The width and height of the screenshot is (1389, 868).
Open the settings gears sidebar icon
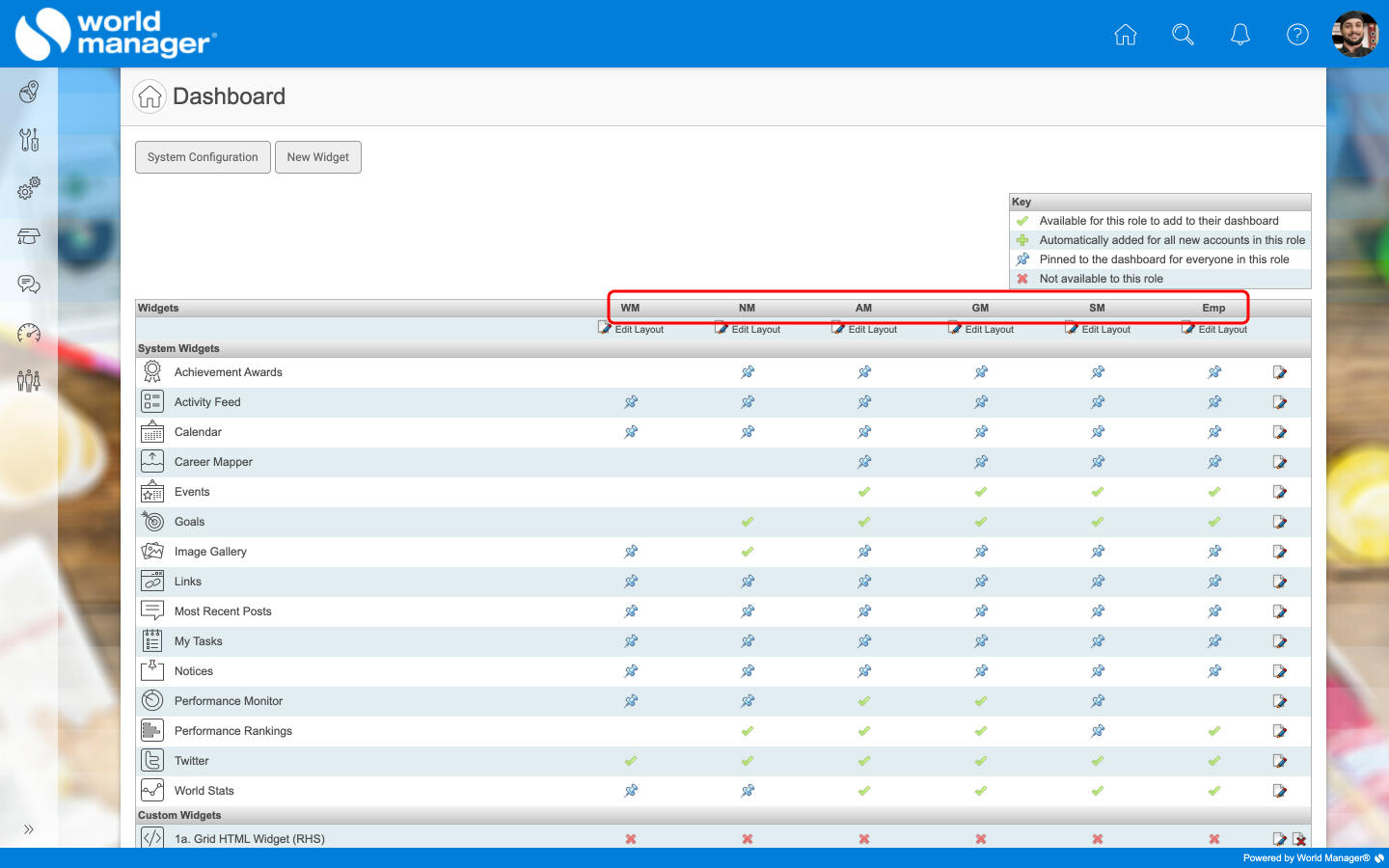(x=29, y=188)
